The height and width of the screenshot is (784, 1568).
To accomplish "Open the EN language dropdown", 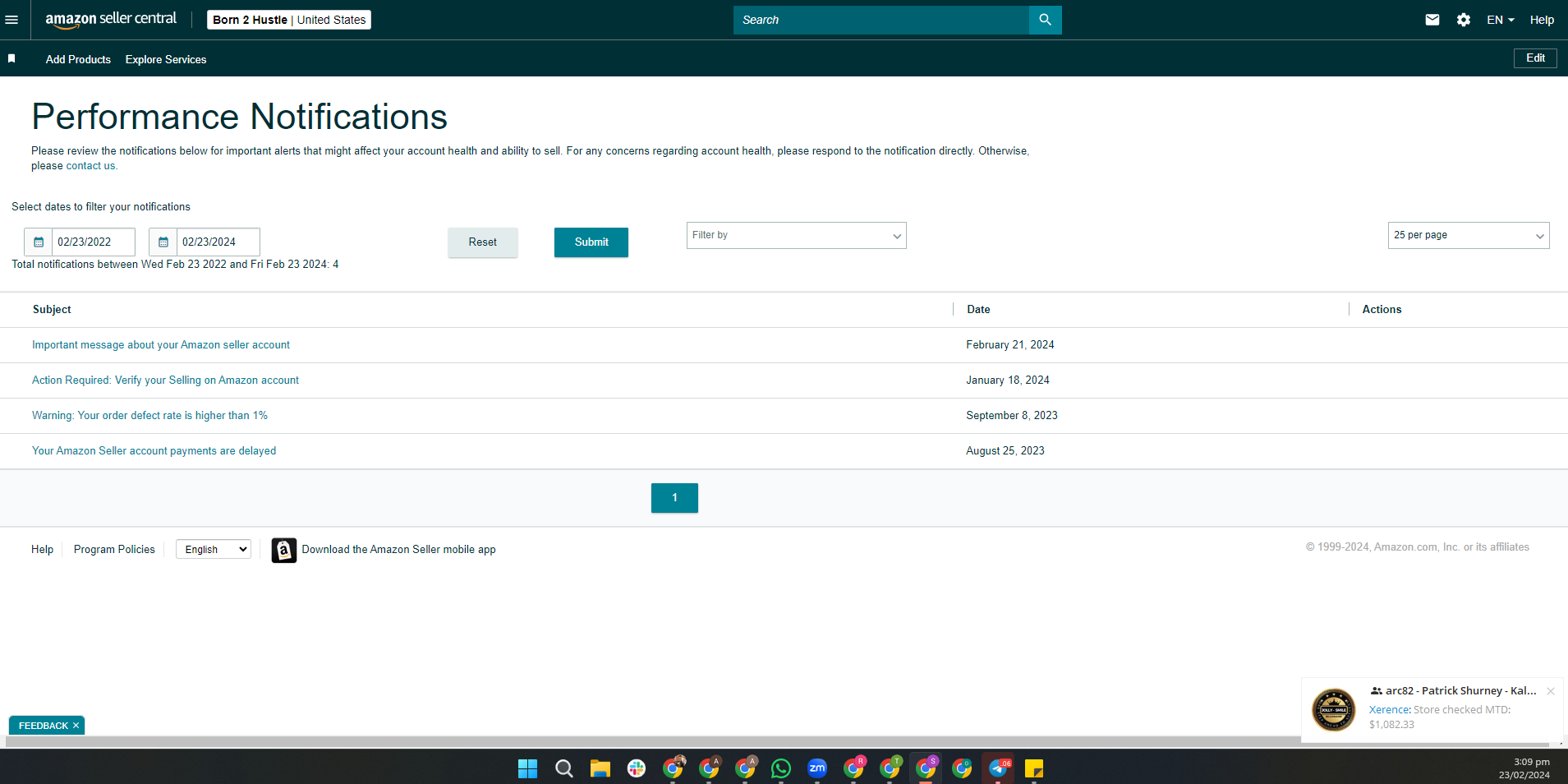I will (1501, 20).
